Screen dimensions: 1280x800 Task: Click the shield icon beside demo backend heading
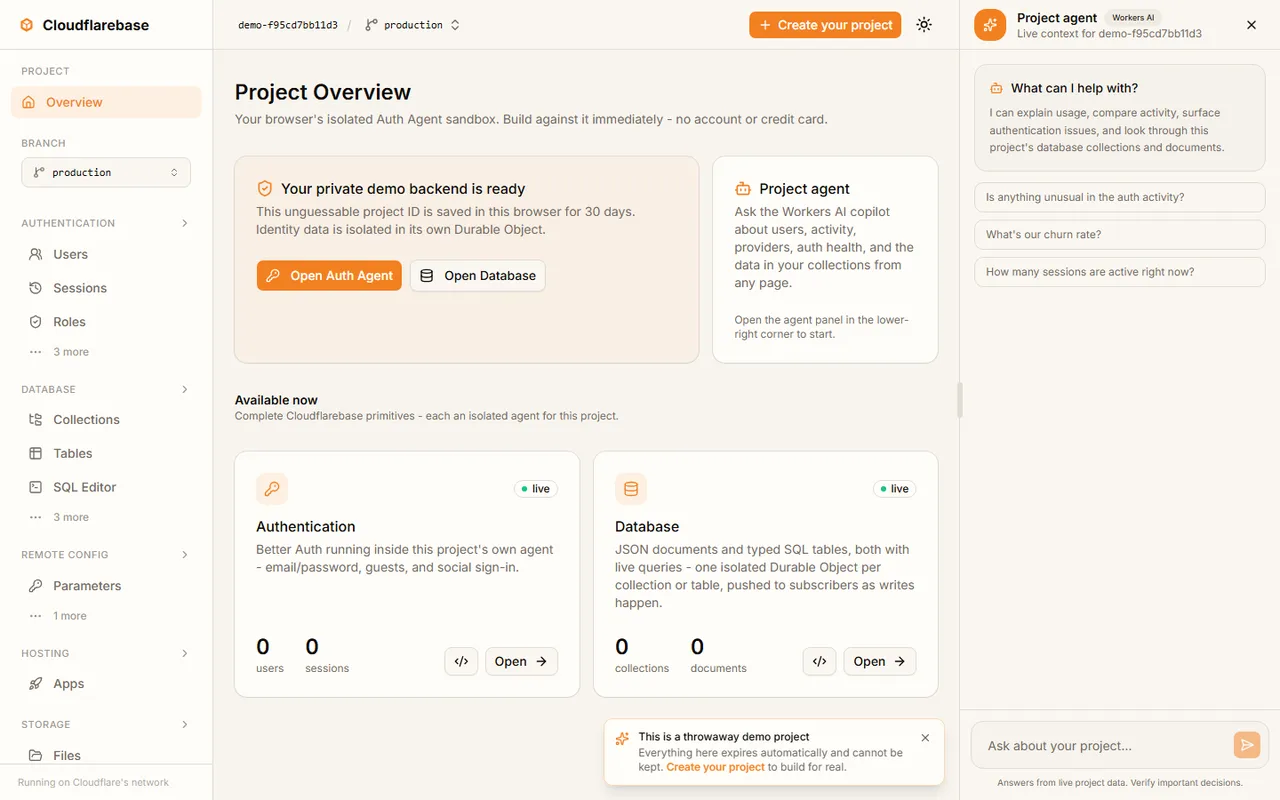(265, 188)
